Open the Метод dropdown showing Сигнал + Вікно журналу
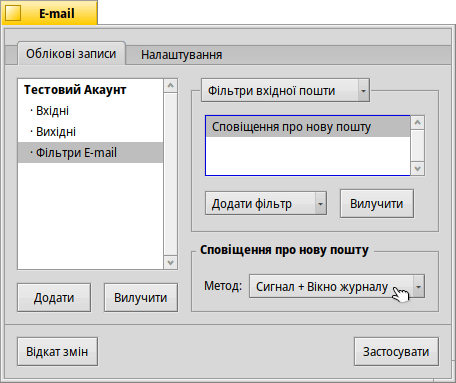 click(x=337, y=286)
